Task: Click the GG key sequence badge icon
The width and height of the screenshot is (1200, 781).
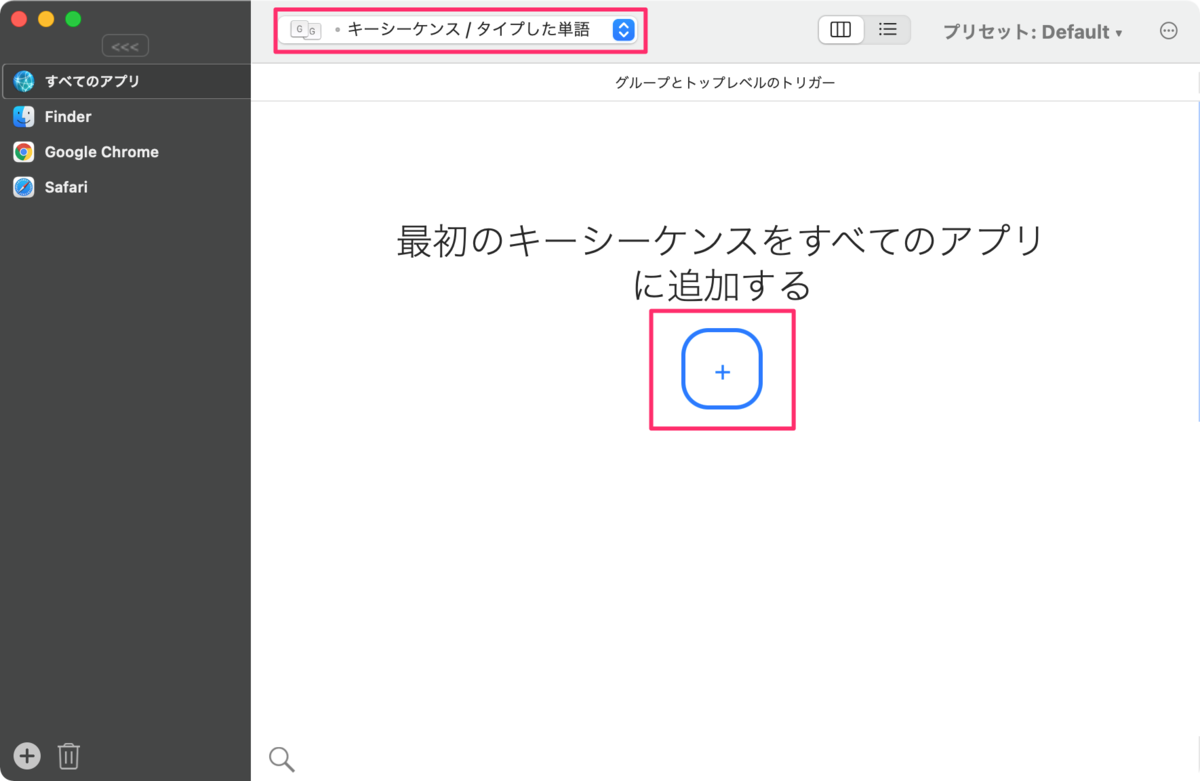Action: click(305, 31)
